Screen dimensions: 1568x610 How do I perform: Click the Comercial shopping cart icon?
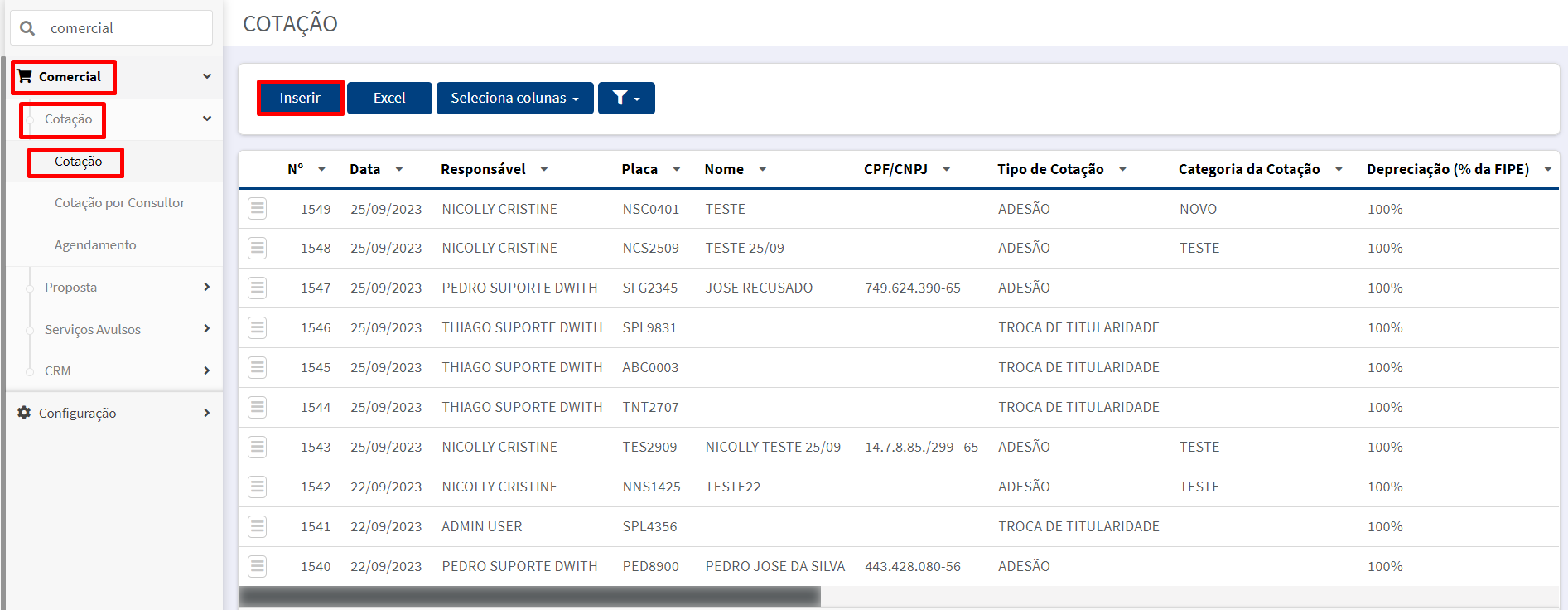(25, 76)
